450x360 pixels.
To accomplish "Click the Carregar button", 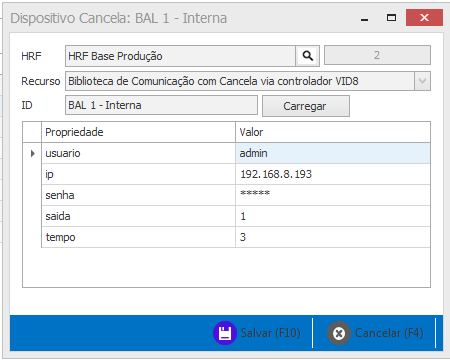I will [x=306, y=106].
